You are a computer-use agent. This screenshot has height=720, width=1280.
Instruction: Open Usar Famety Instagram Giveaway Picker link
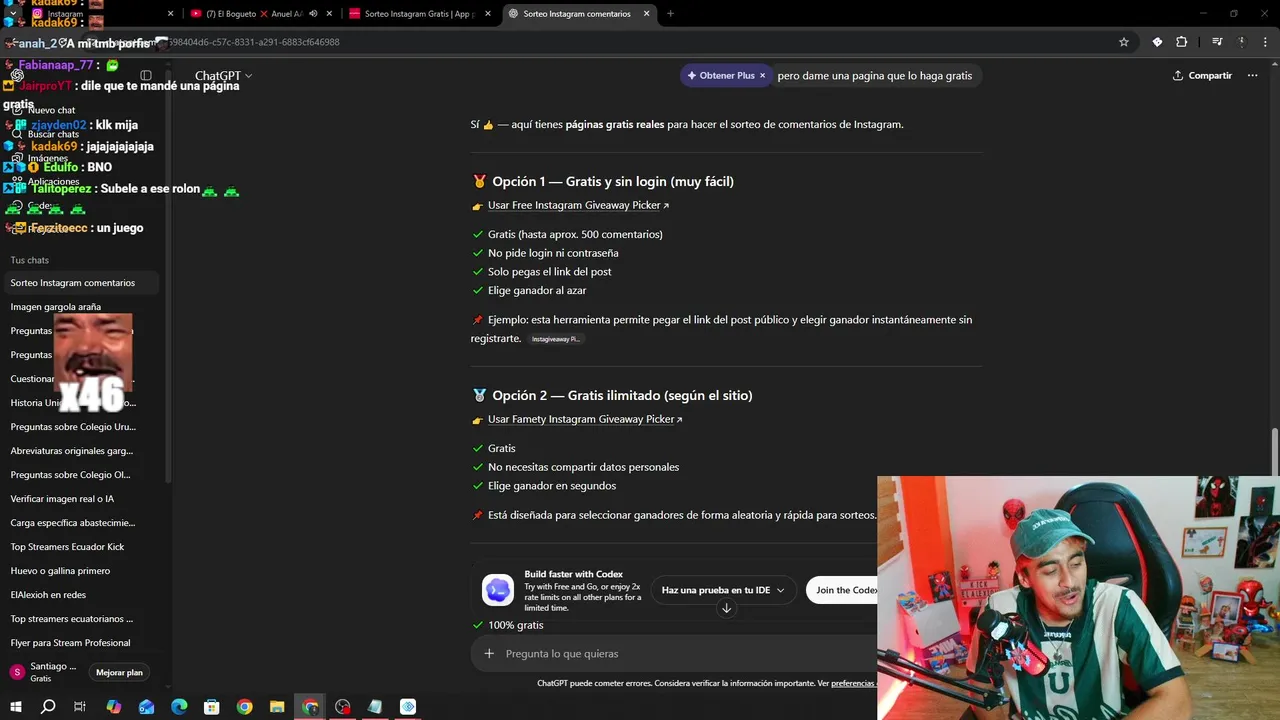pyautogui.click(x=585, y=419)
